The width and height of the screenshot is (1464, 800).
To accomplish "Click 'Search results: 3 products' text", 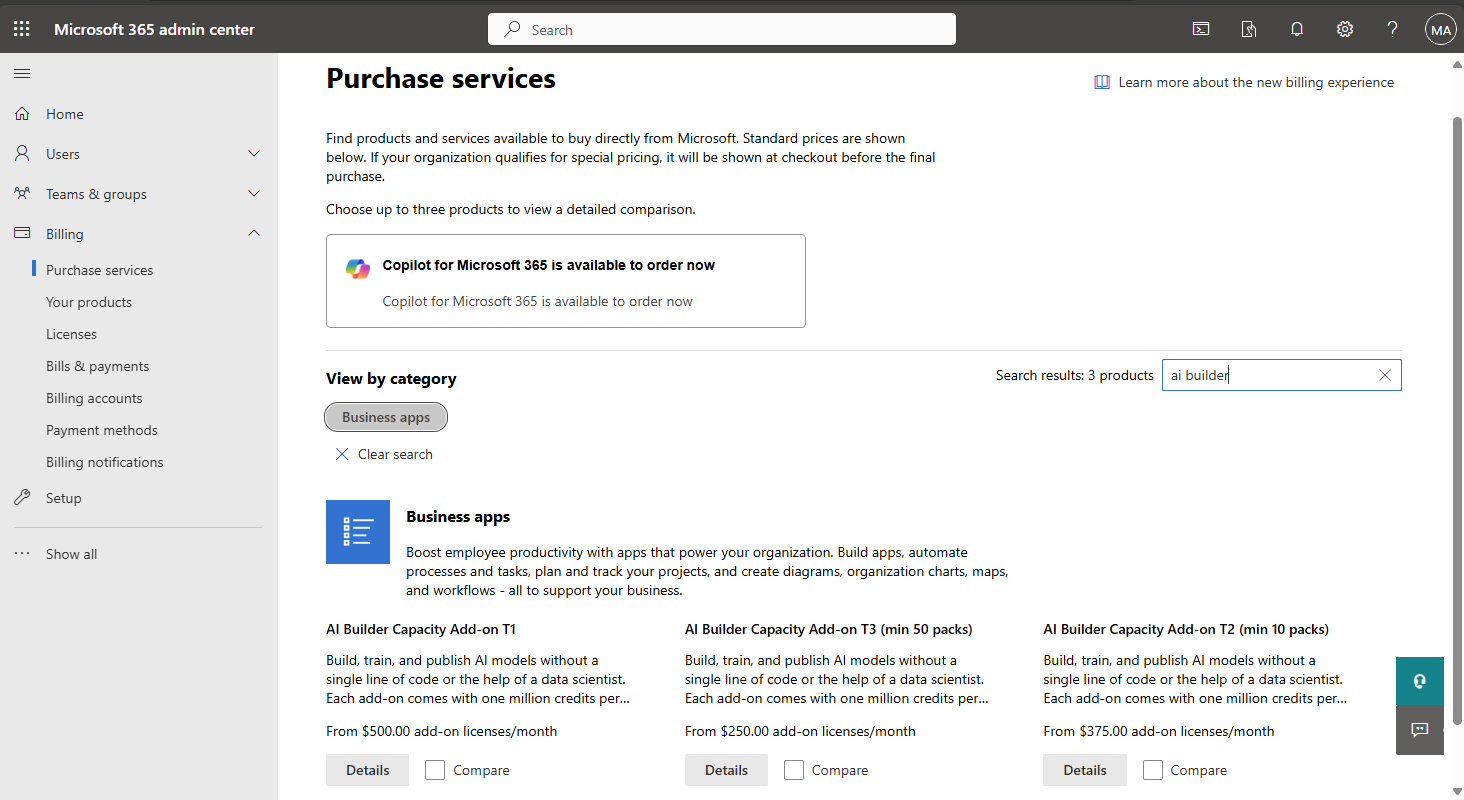I will tap(1075, 375).
